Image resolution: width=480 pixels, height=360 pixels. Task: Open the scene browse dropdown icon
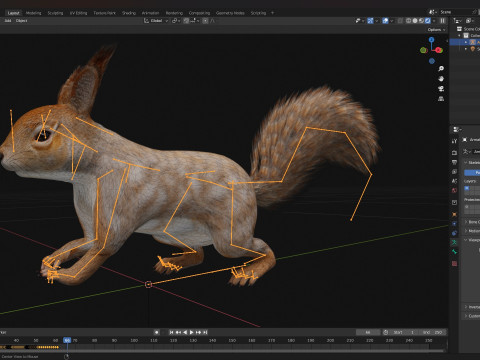(432, 12)
